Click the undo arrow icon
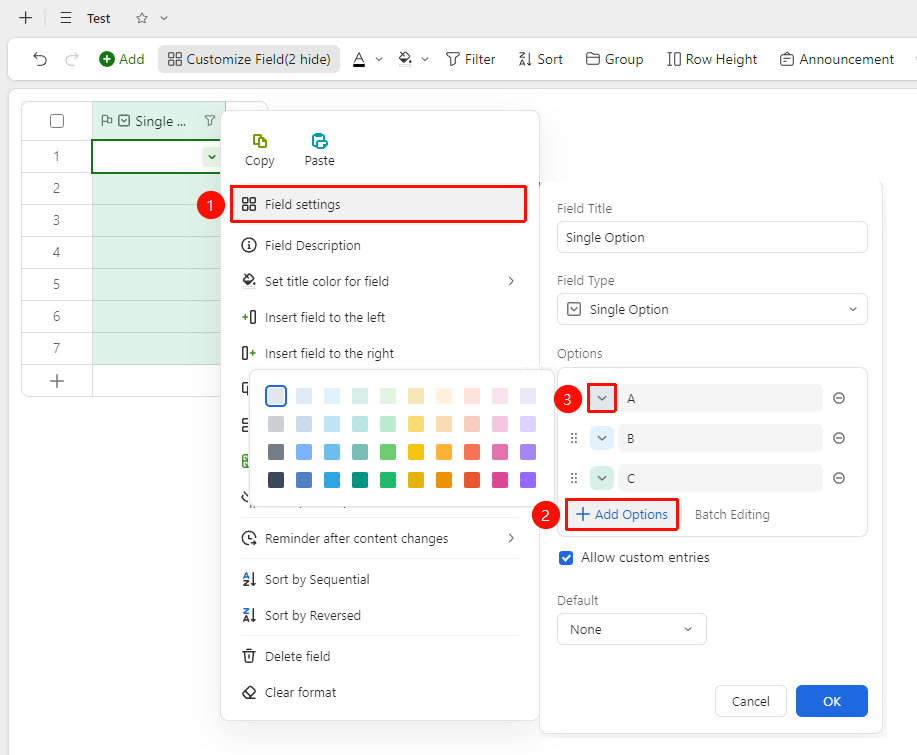The width and height of the screenshot is (917, 755). 40,59
